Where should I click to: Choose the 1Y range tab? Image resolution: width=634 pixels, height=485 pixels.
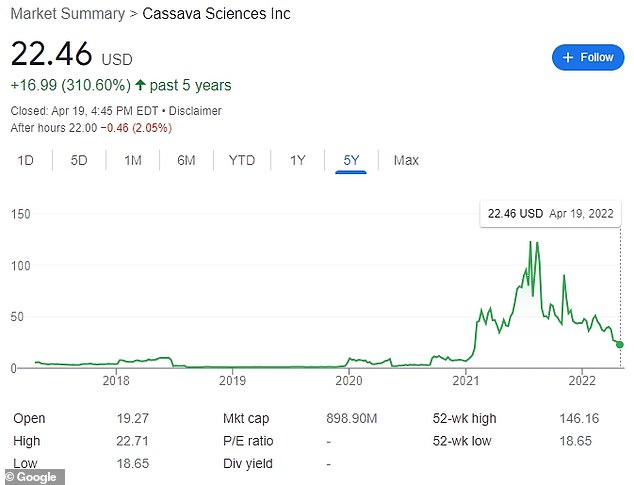click(297, 160)
